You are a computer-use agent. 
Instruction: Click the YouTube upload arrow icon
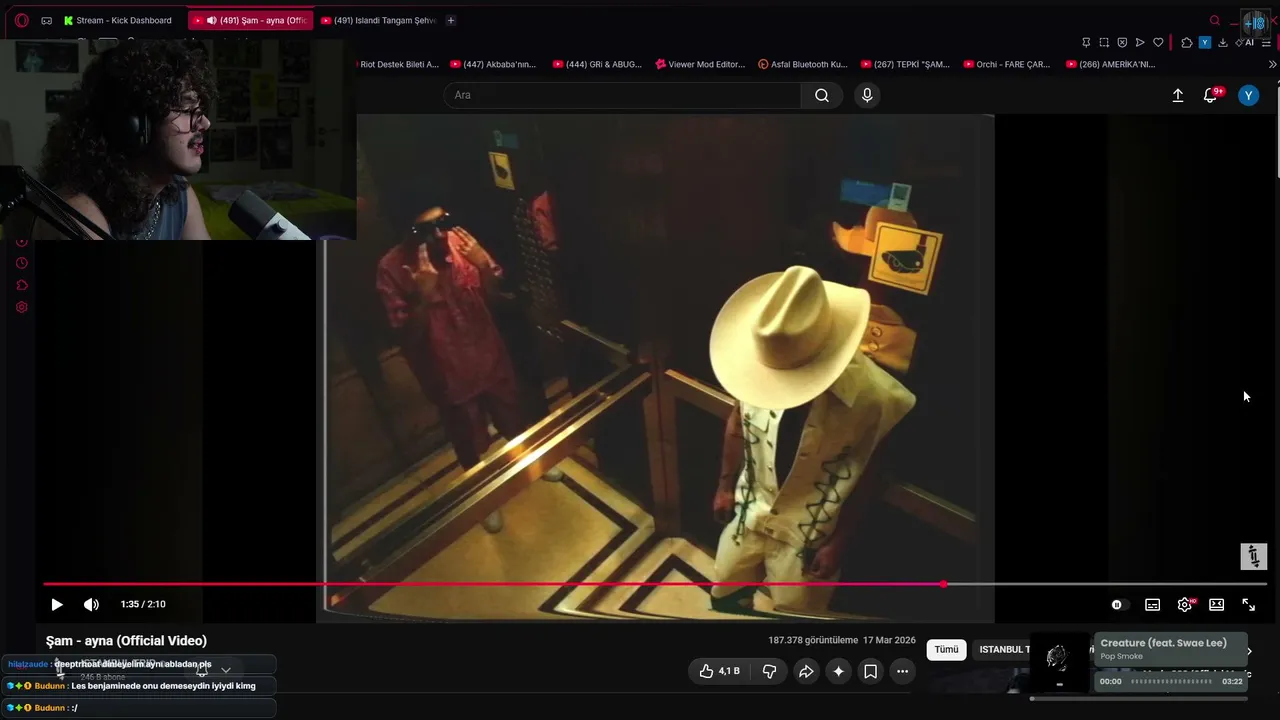point(1178,95)
